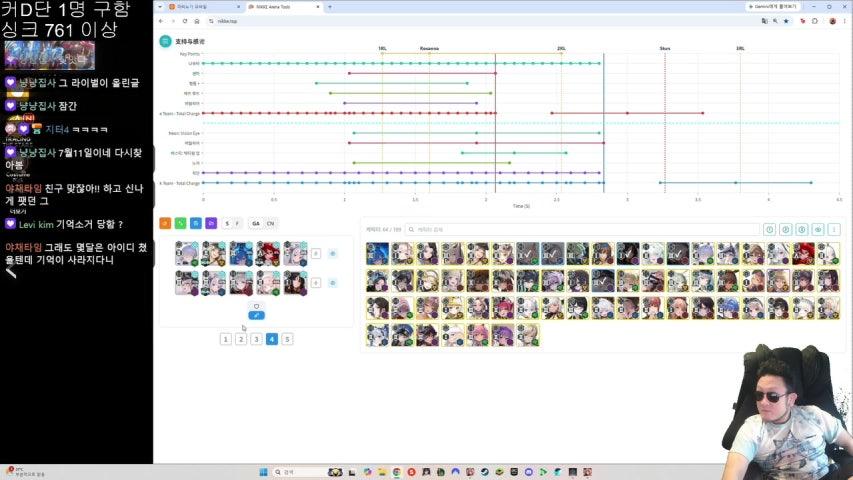Switch to the first browser tab
Image resolution: width=853 pixels, height=480 pixels.
click(203, 7)
